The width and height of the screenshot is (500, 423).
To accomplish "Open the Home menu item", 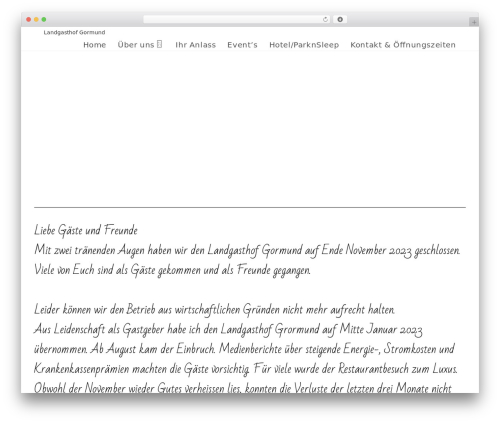I will 95,45.
